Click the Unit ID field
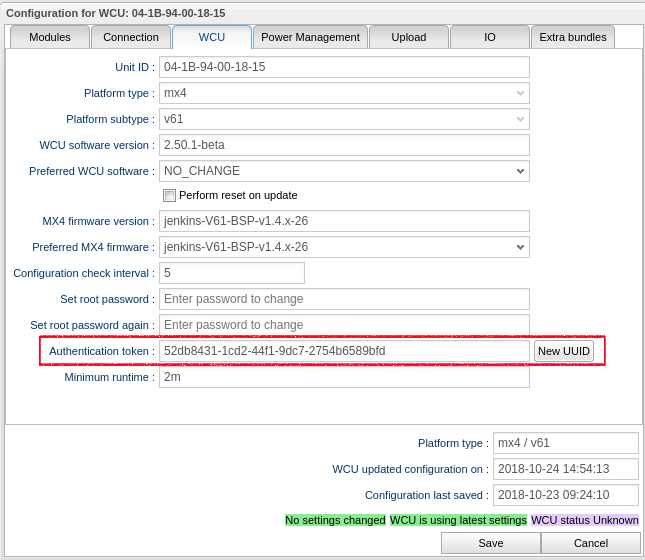This screenshot has width=645, height=560. coord(344,67)
